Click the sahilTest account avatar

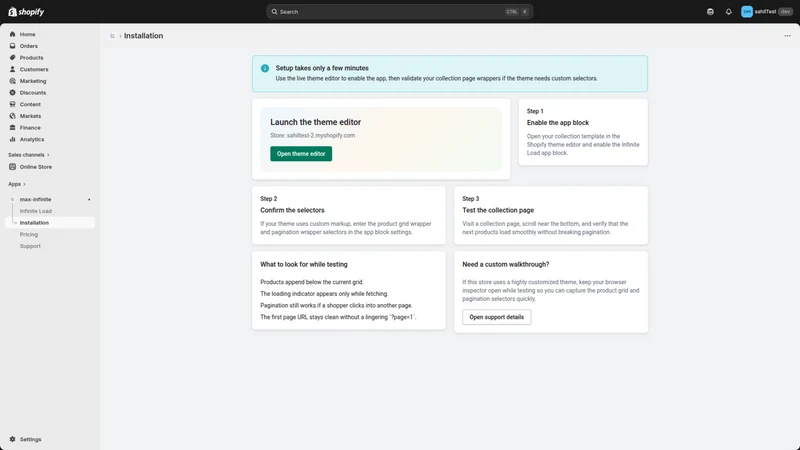point(746,12)
